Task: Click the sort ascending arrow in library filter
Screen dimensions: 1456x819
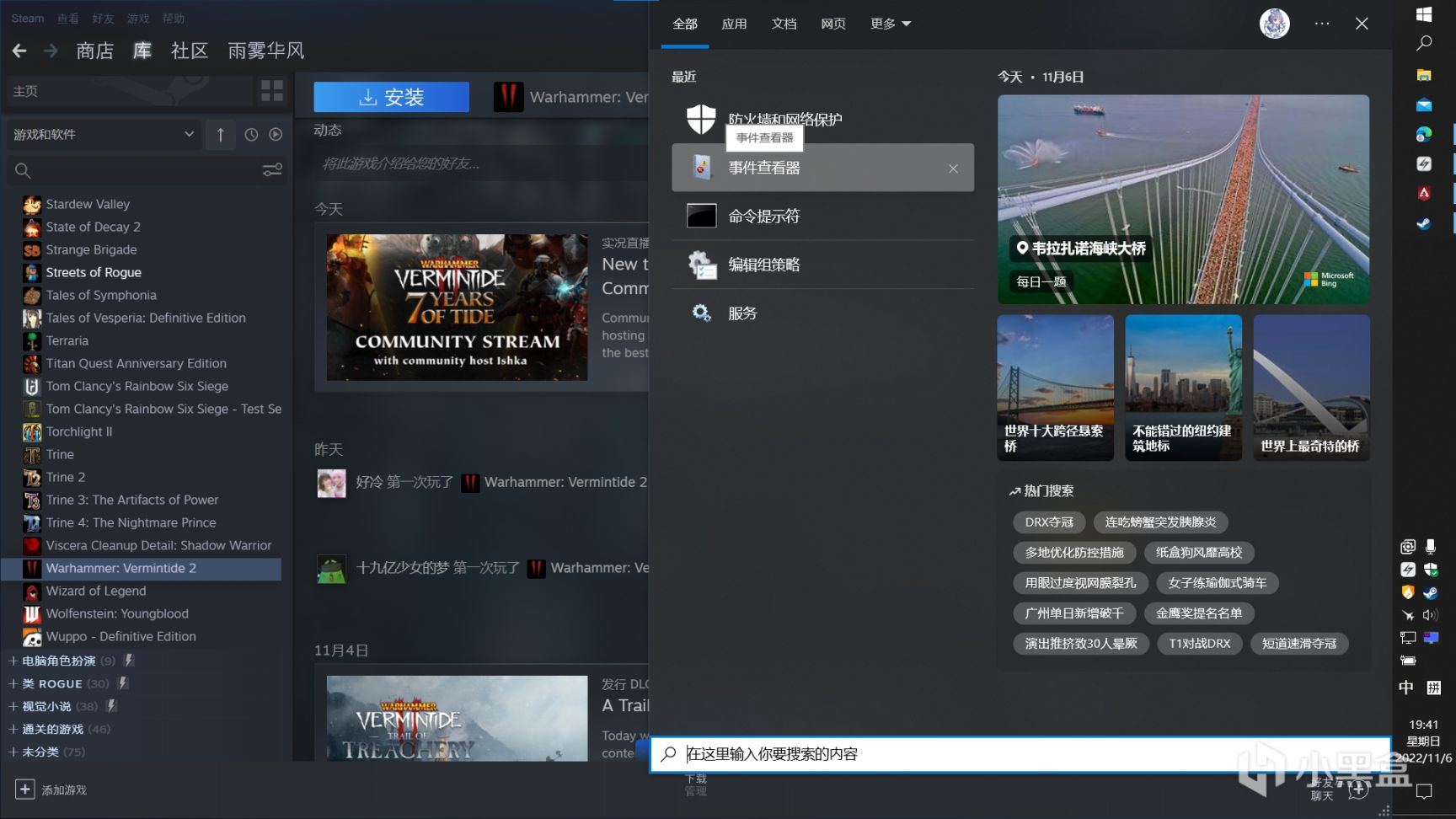Action: pyautogui.click(x=221, y=135)
